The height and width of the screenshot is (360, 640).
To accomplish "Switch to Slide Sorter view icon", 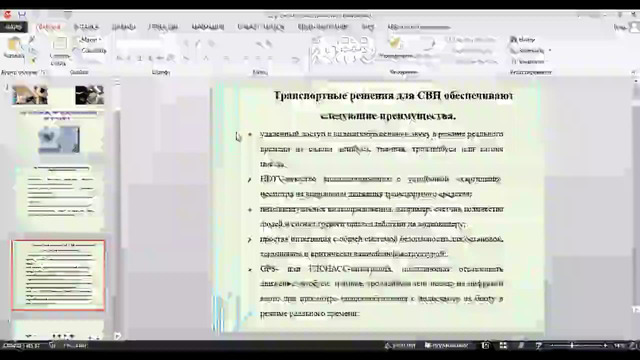I will [x=503, y=345].
